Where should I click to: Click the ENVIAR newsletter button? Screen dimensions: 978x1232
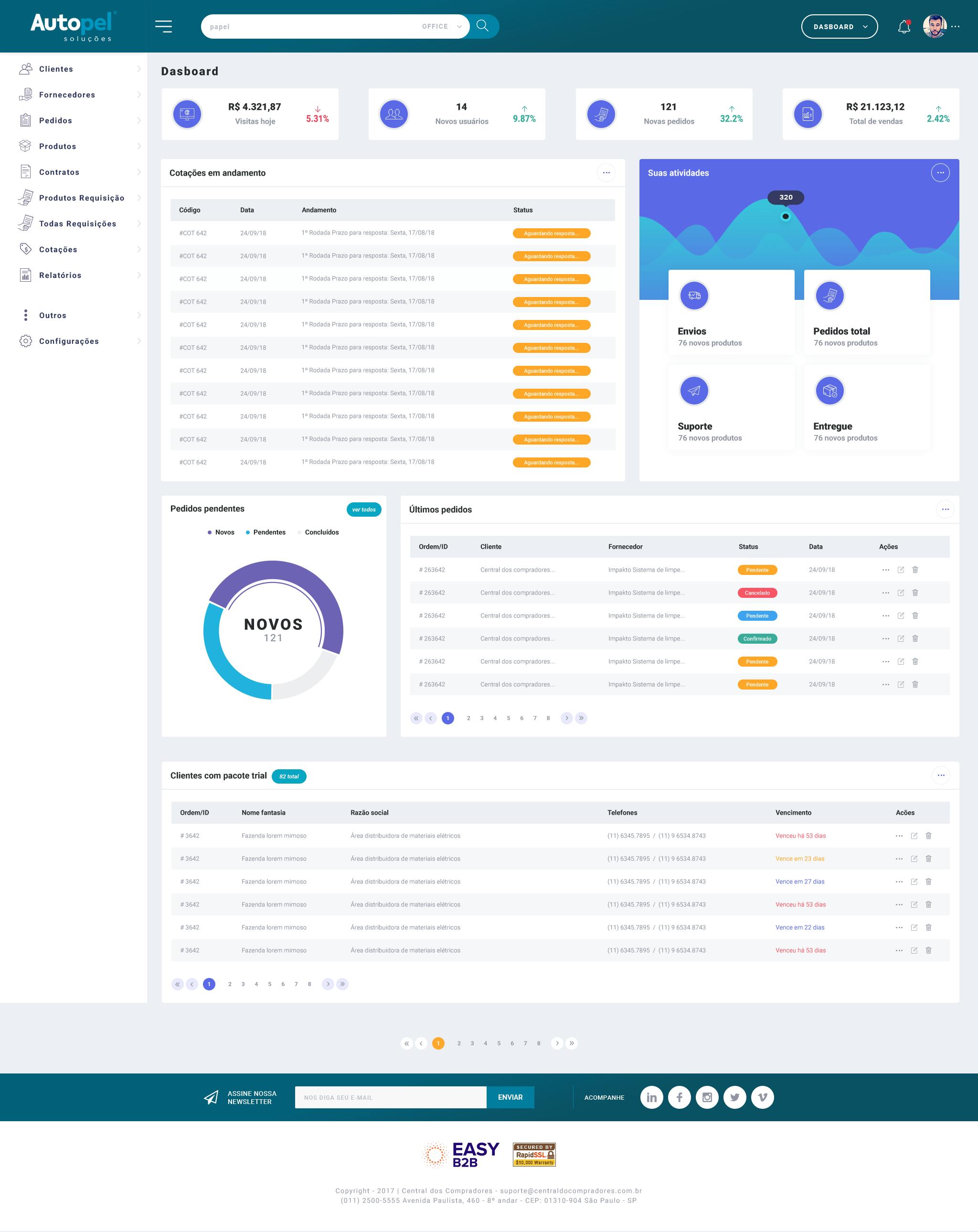tap(510, 1096)
